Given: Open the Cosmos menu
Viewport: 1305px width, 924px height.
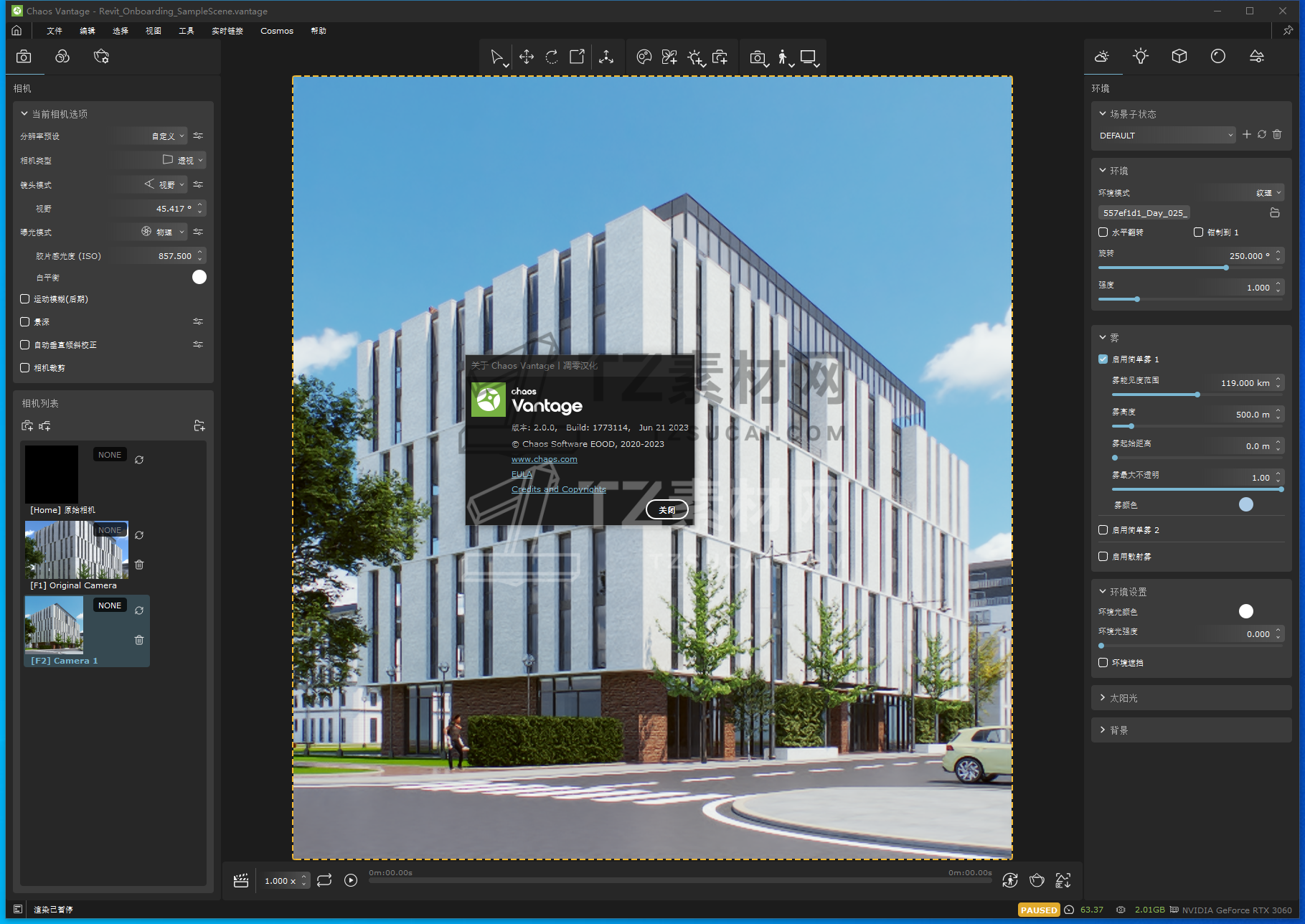Looking at the screenshot, I should coord(277,31).
